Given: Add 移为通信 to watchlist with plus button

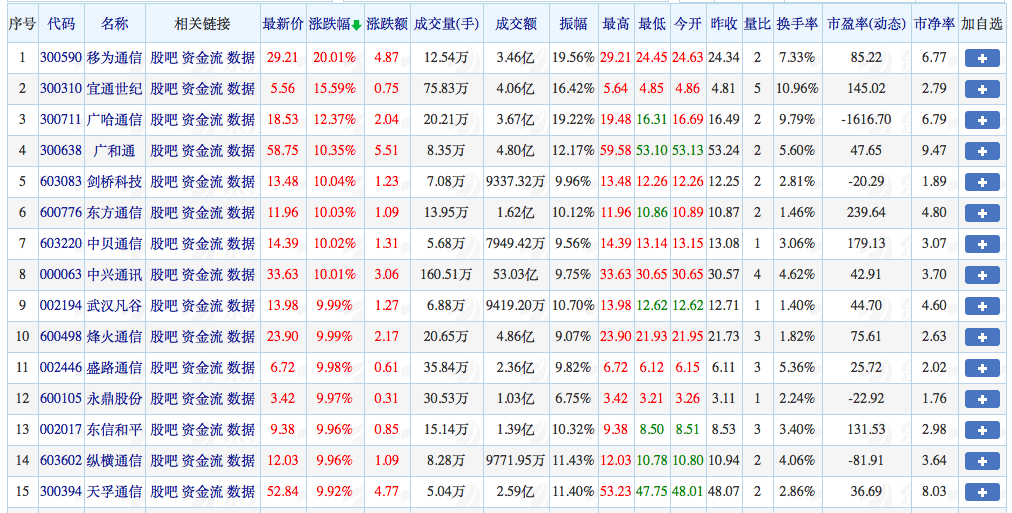Looking at the screenshot, I should pos(982,58).
